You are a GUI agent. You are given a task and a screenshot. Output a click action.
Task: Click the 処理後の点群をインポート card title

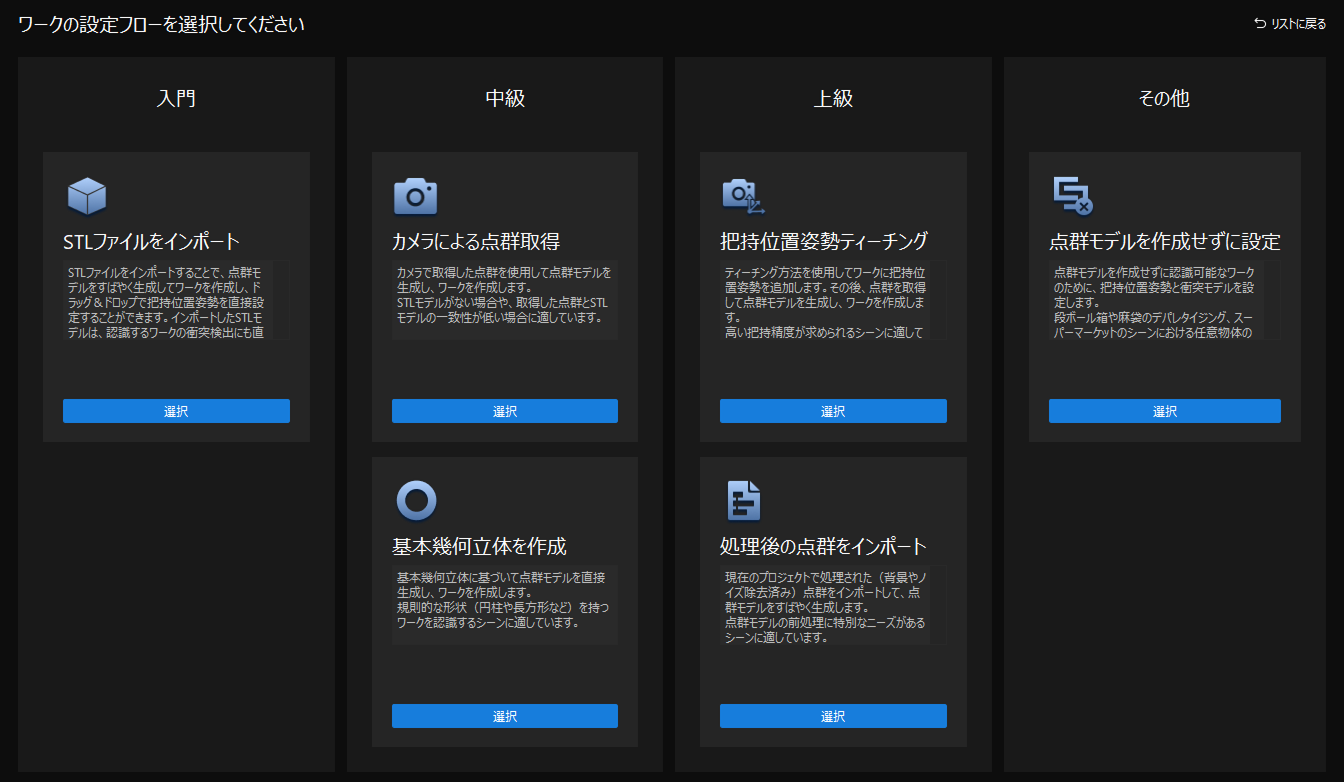tap(823, 547)
